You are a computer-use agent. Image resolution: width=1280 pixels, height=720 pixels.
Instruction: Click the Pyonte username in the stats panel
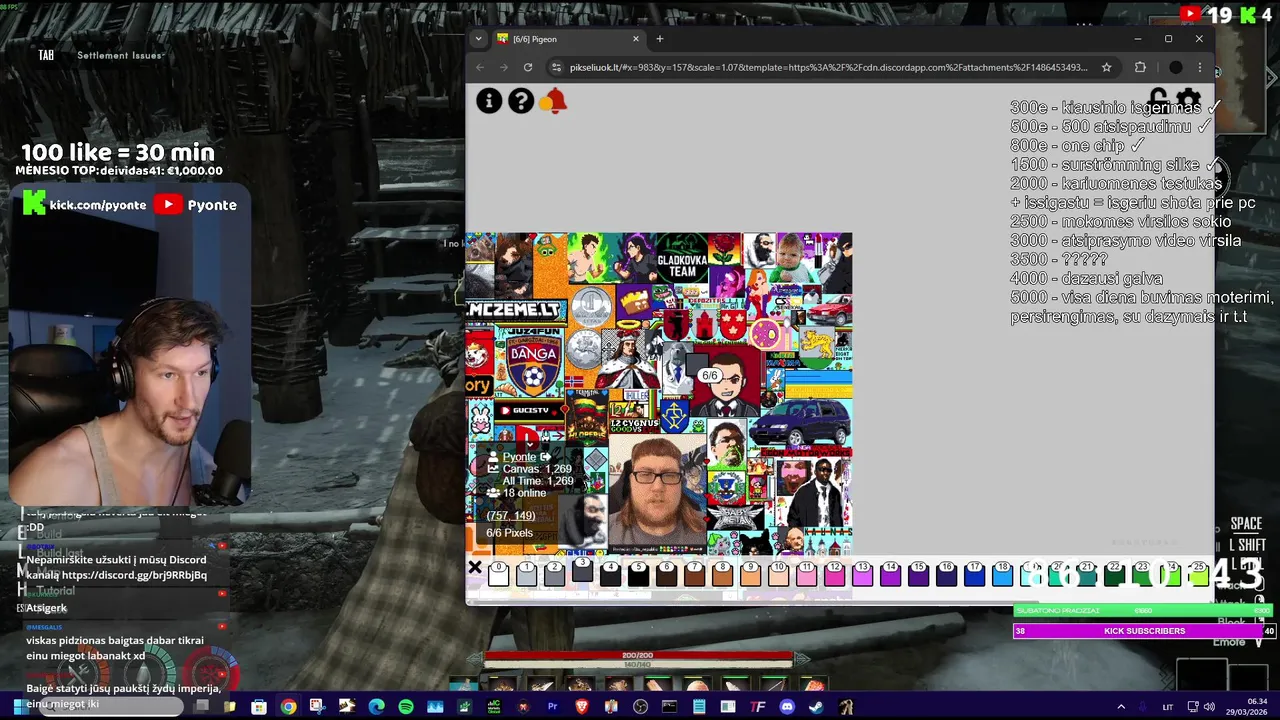pyautogui.click(x=519, y=457)
